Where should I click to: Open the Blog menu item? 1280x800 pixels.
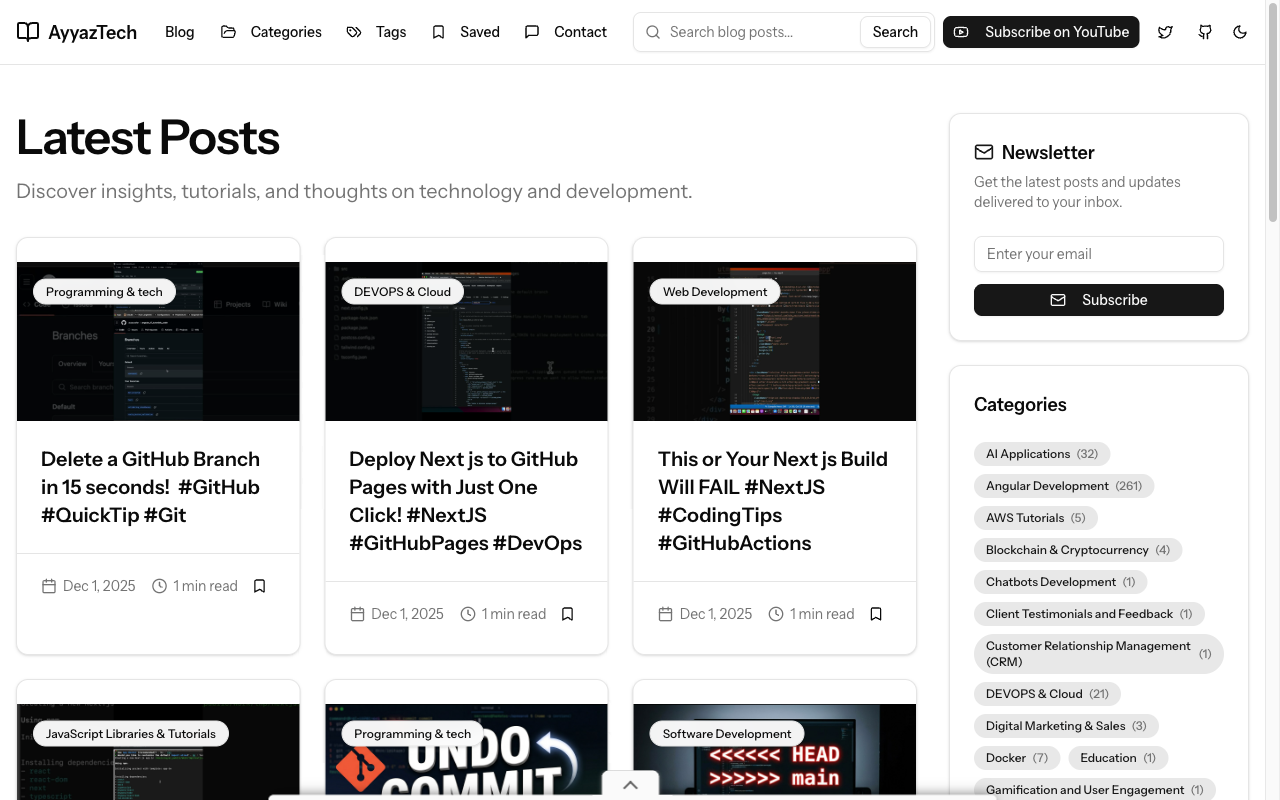point(180,31)
